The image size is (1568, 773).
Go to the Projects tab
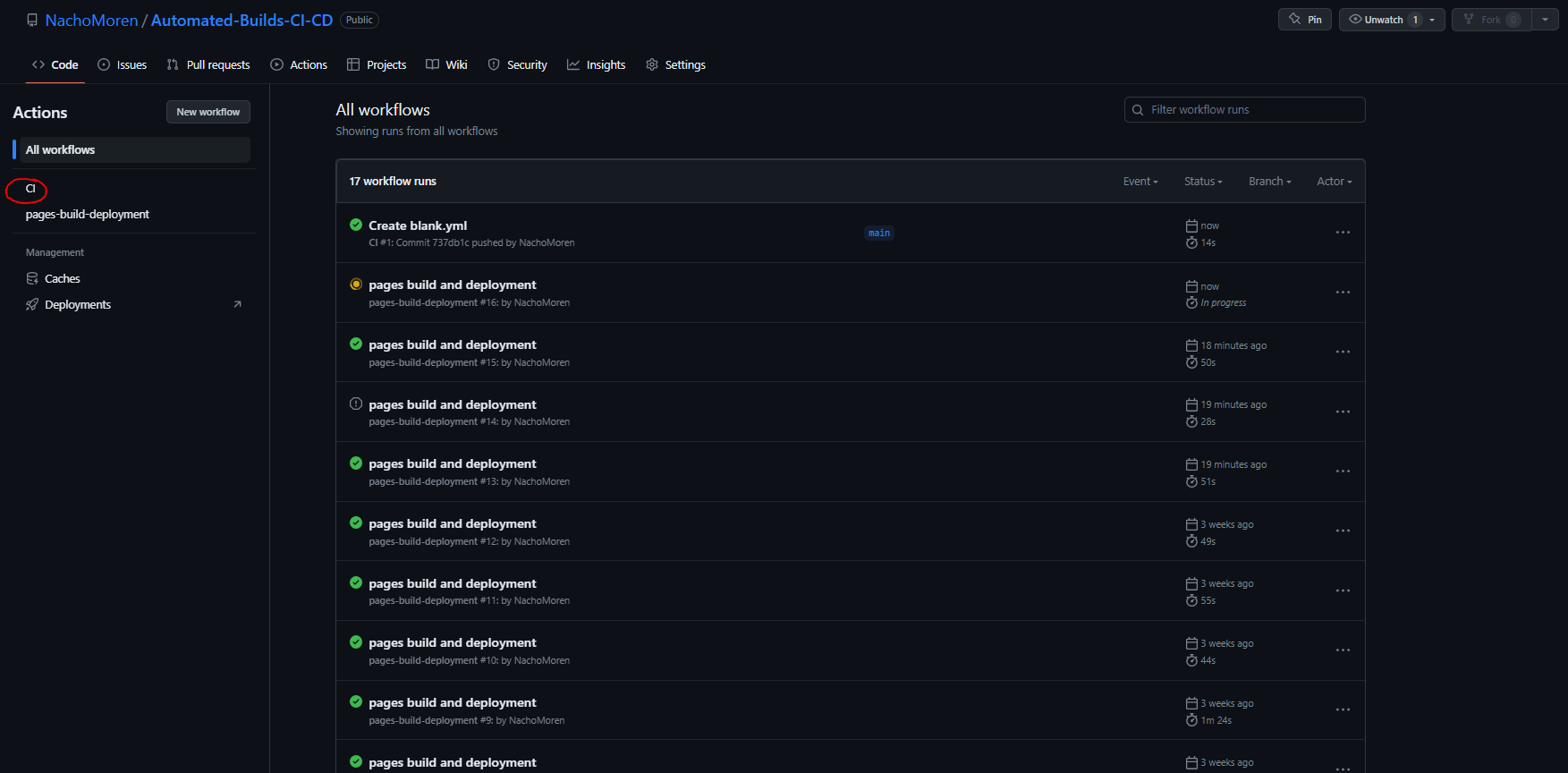coord(377,64)
